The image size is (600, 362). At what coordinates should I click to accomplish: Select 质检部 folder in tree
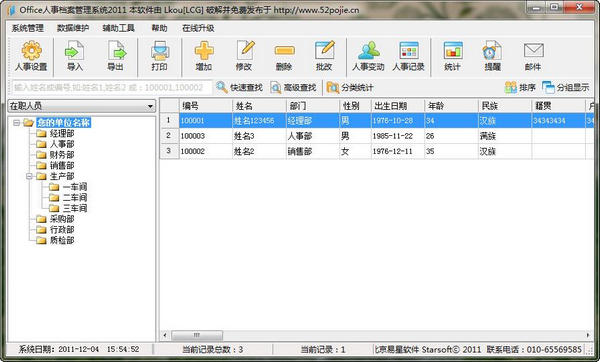tap(62, 240)
